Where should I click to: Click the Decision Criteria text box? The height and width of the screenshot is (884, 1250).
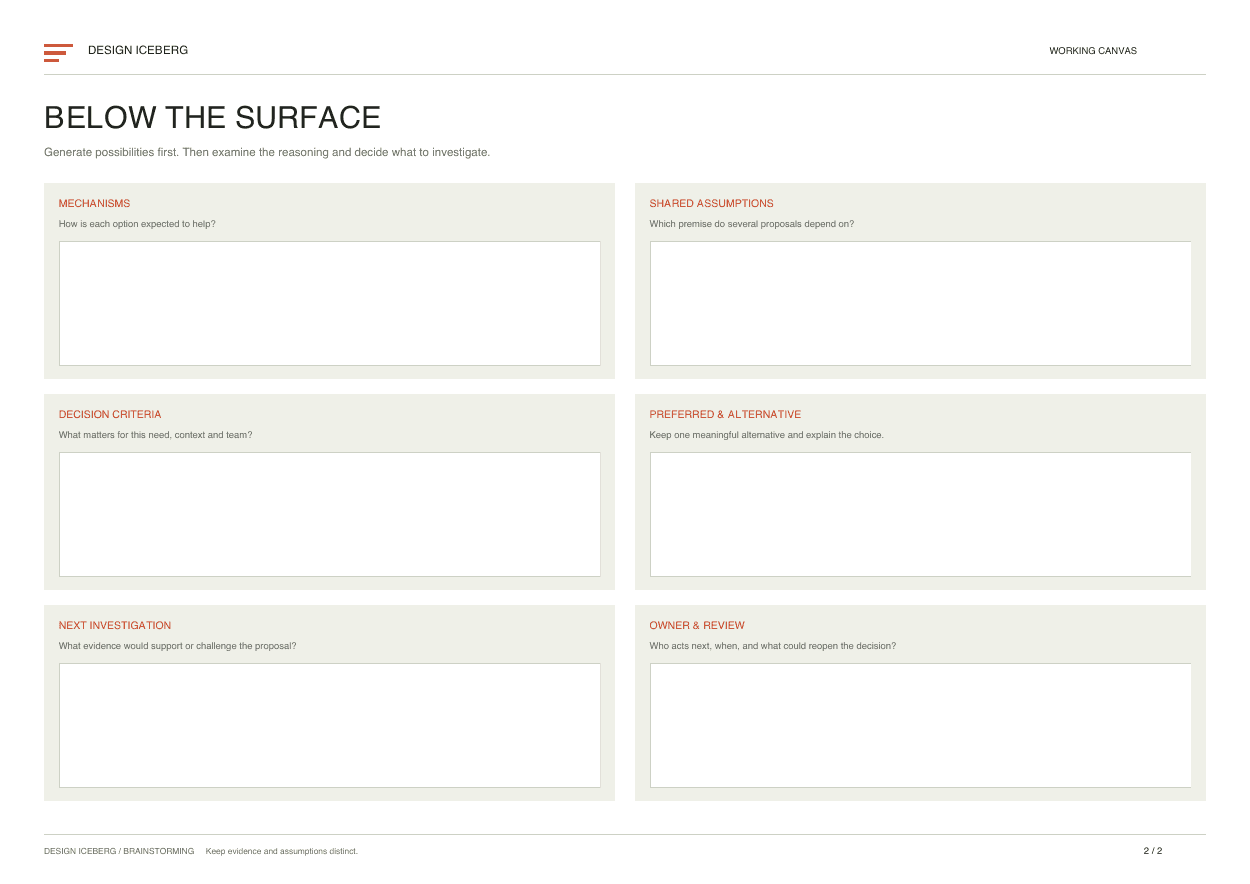tap(330, 514)
